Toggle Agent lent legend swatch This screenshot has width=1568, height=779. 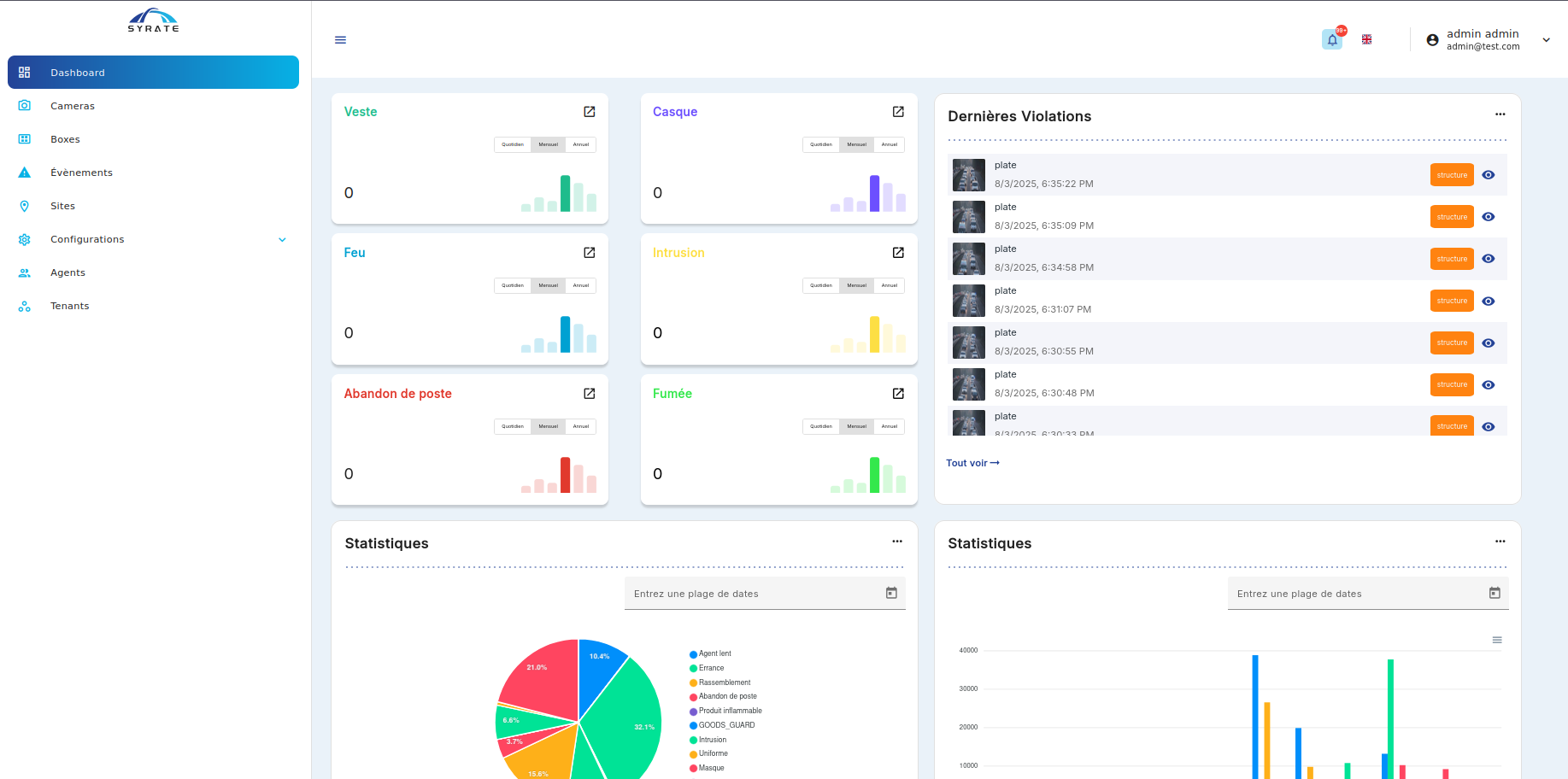pos(694,654)
